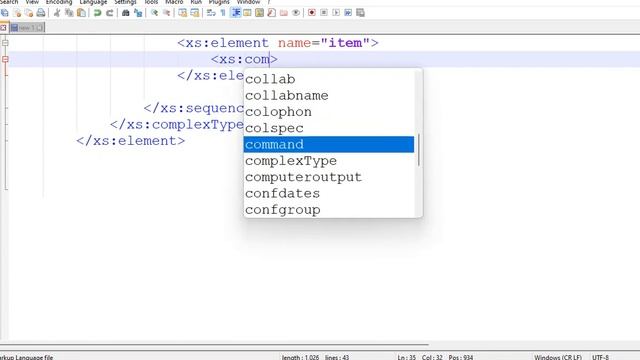
Task: Toggle show all characters pilcrow icon
Action: 223,13
